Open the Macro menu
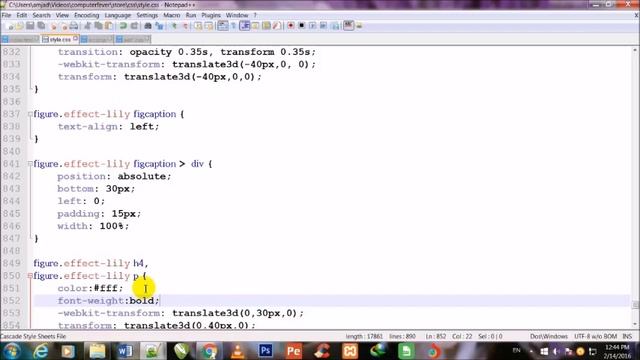The width and height of the screenshot is (640, 360). pos(172,15)
